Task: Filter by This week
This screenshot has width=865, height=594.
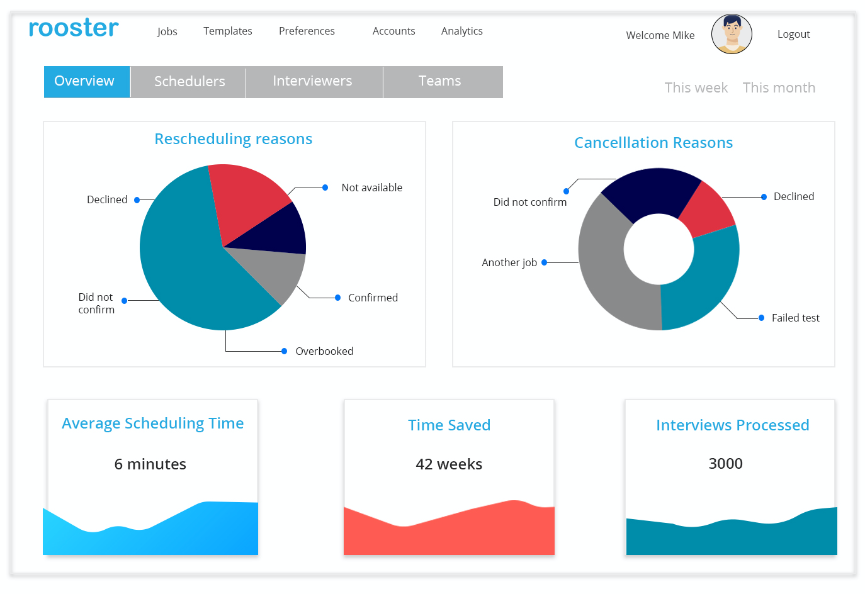Action: pyautogui.click(x=696, y=88)
